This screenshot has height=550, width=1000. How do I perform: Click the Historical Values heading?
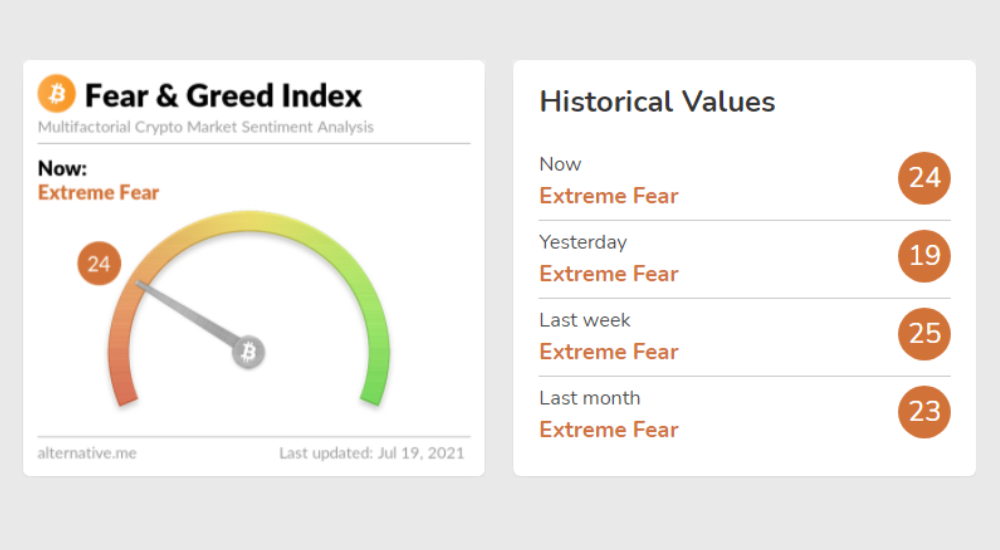657,102
